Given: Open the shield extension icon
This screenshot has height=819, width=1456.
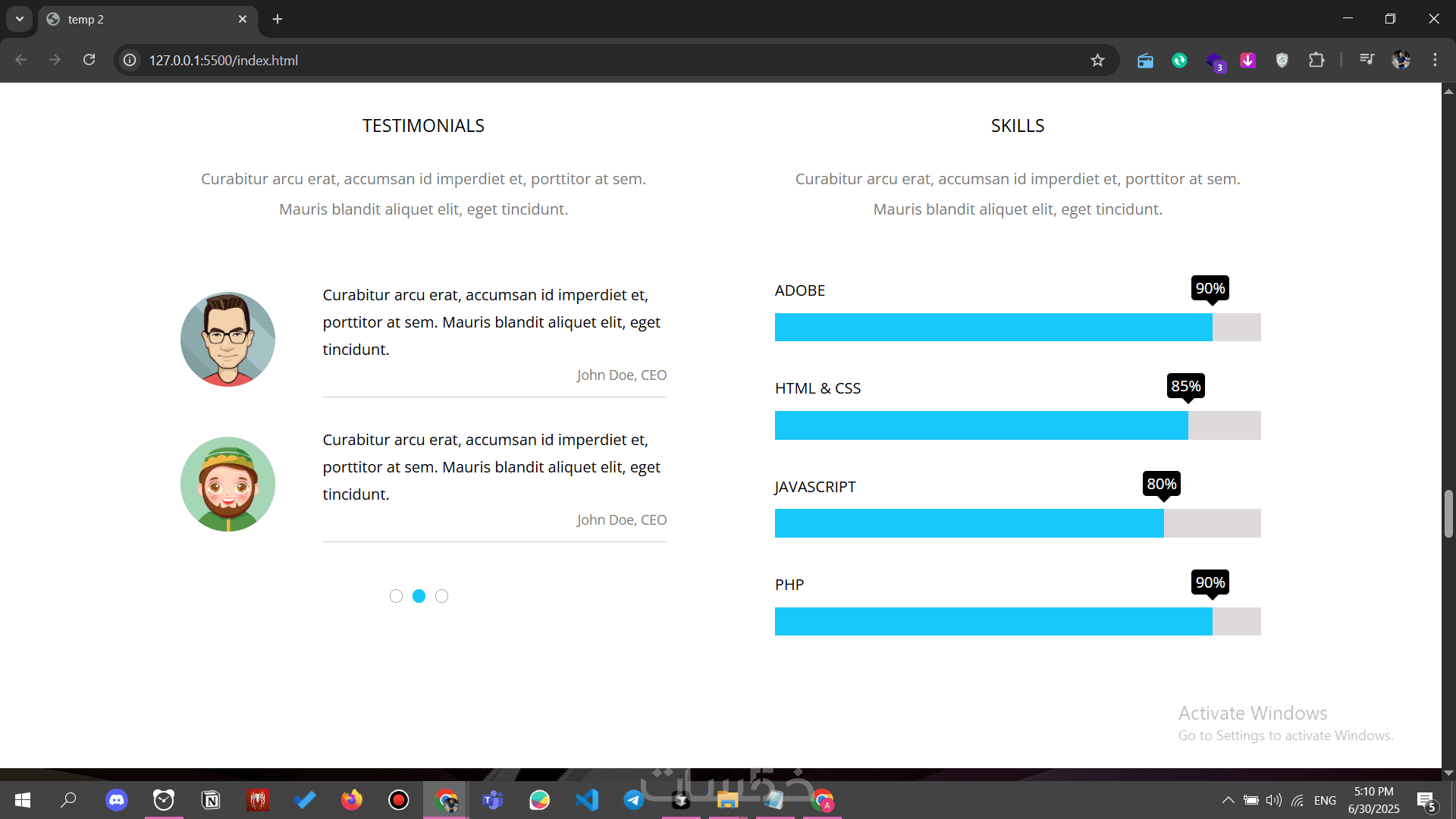Looking at the screenshot, I should pos(1282,60).
